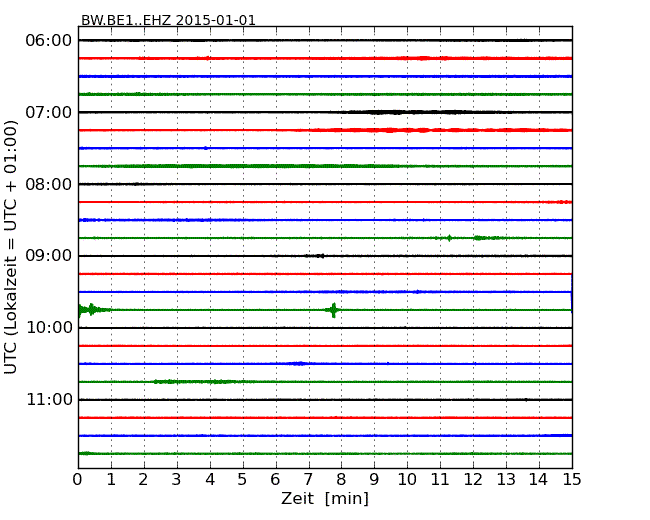
Task: Click the Zeit [min] axis label
Action: point(325,498)
